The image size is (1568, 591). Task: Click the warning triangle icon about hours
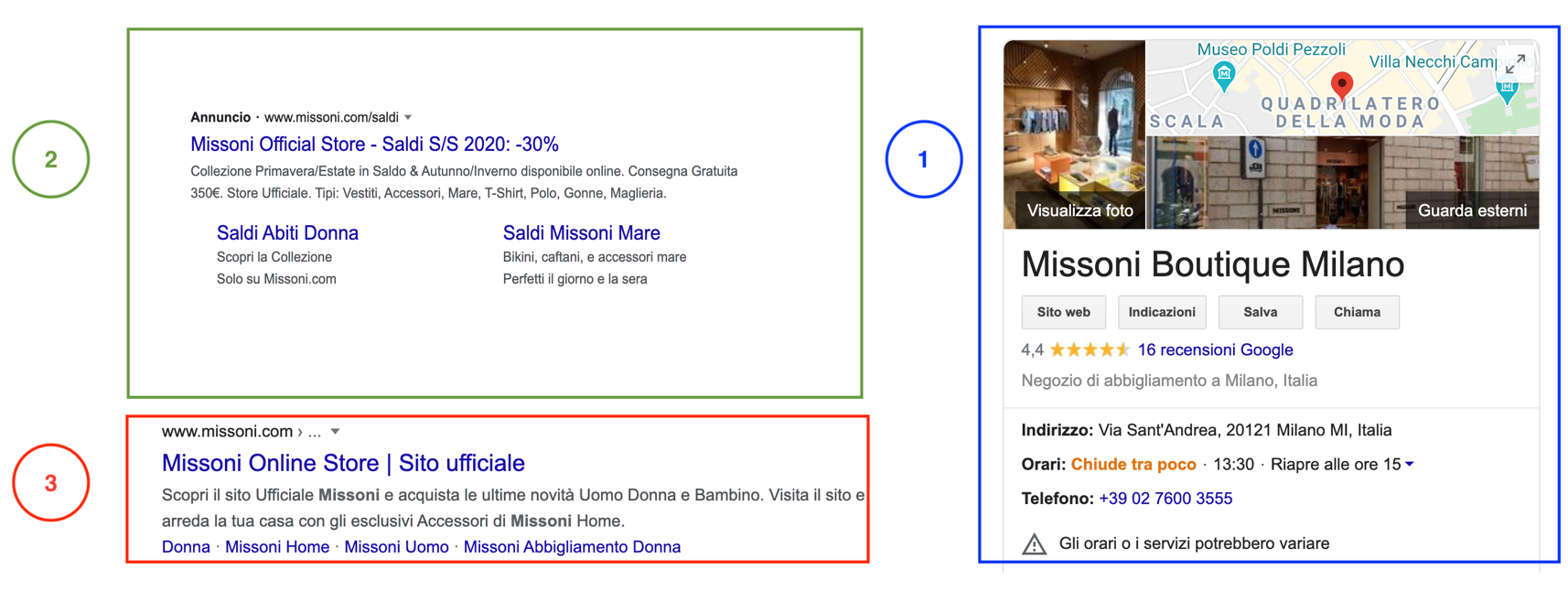1034,544
